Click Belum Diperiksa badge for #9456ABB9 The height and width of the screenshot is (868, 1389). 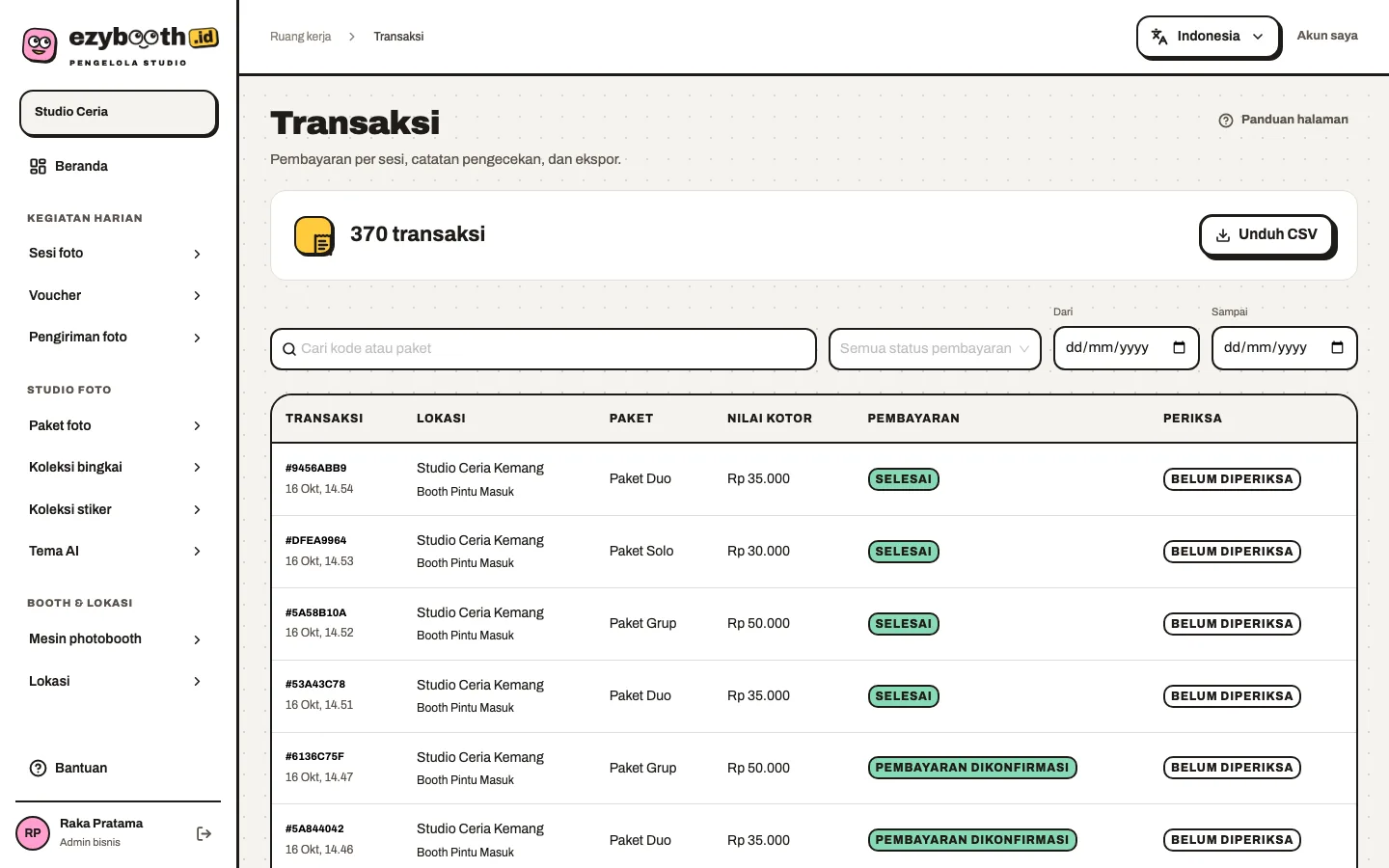click(x=1232, y=479)
